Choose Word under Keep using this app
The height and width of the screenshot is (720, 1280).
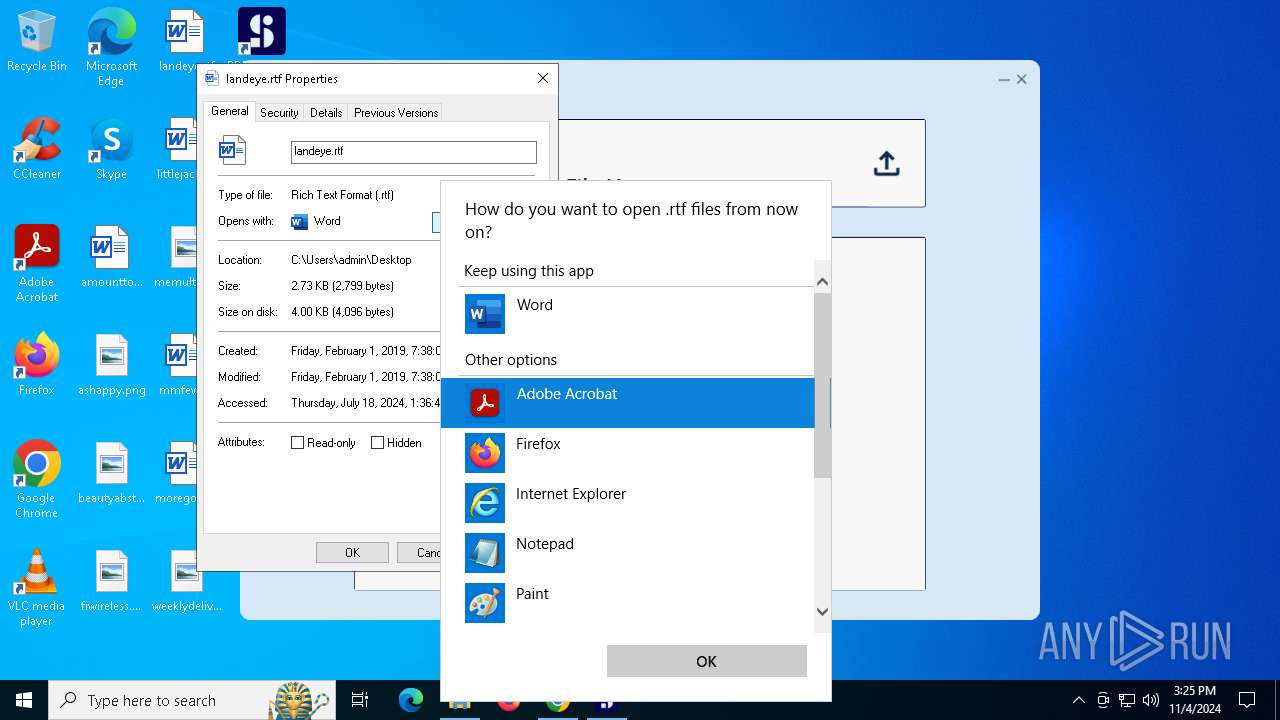pyautogui.click(x=636, y=314)
